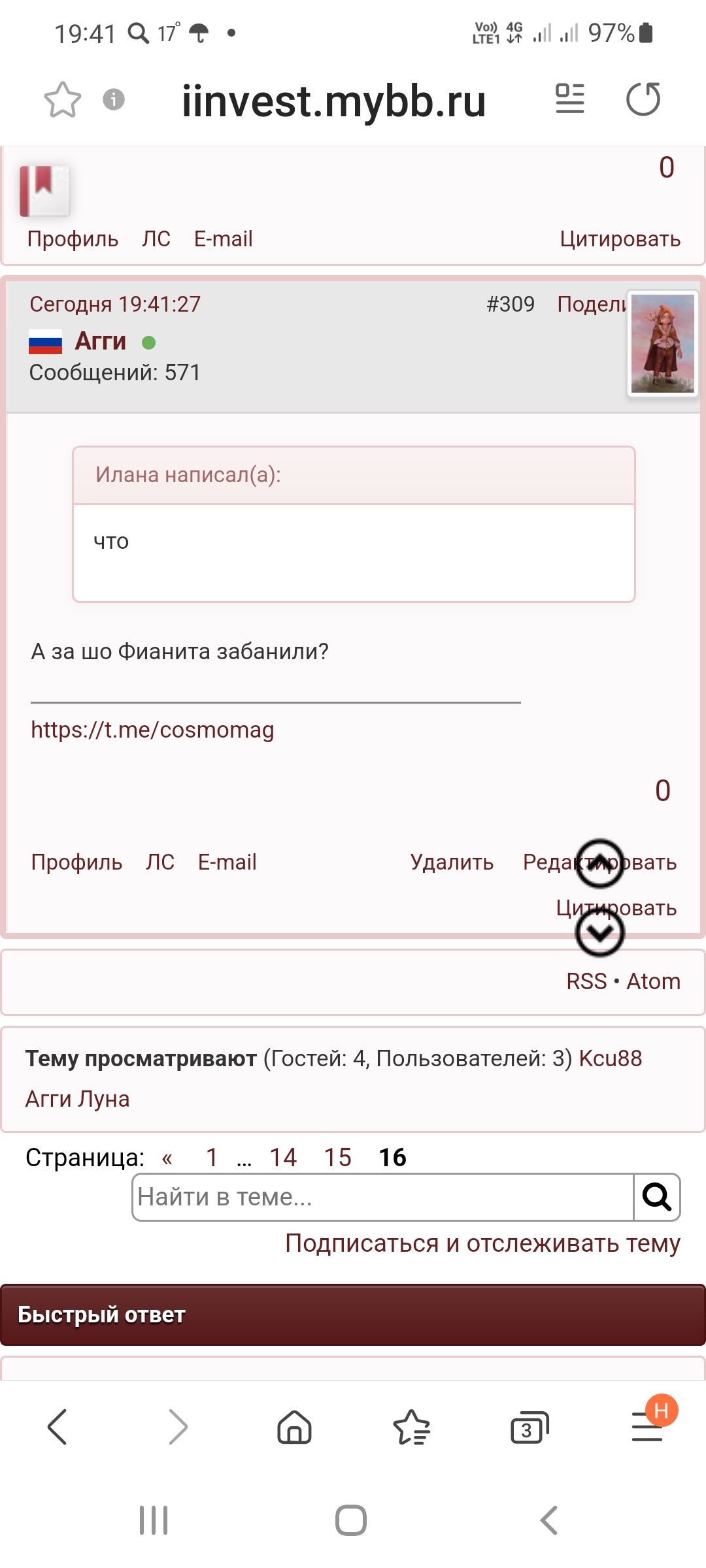The width and height of the screenshot is (706, 1568).
Task: Open the https://t.me/cosmomag link
Action: click(x=152, y=730)
